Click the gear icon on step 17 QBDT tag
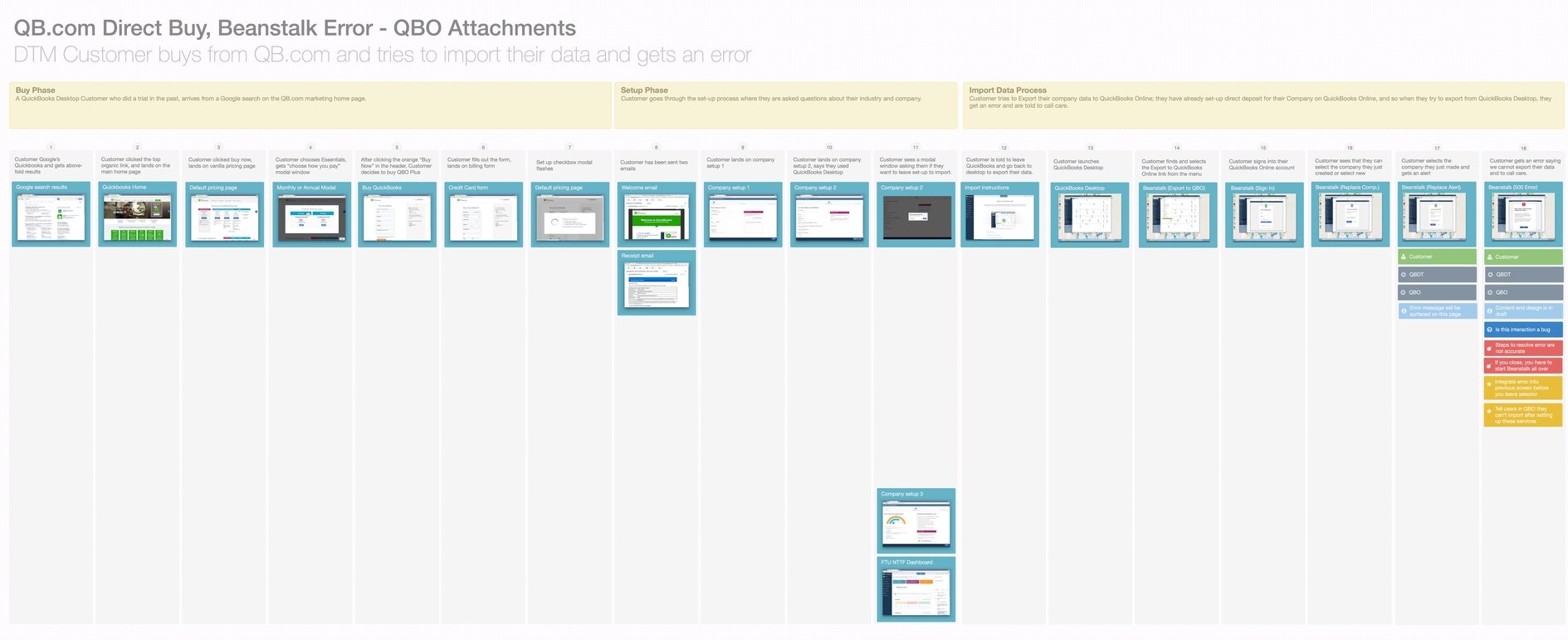This screenshot has width=1568, height=640. point(1404,275)
